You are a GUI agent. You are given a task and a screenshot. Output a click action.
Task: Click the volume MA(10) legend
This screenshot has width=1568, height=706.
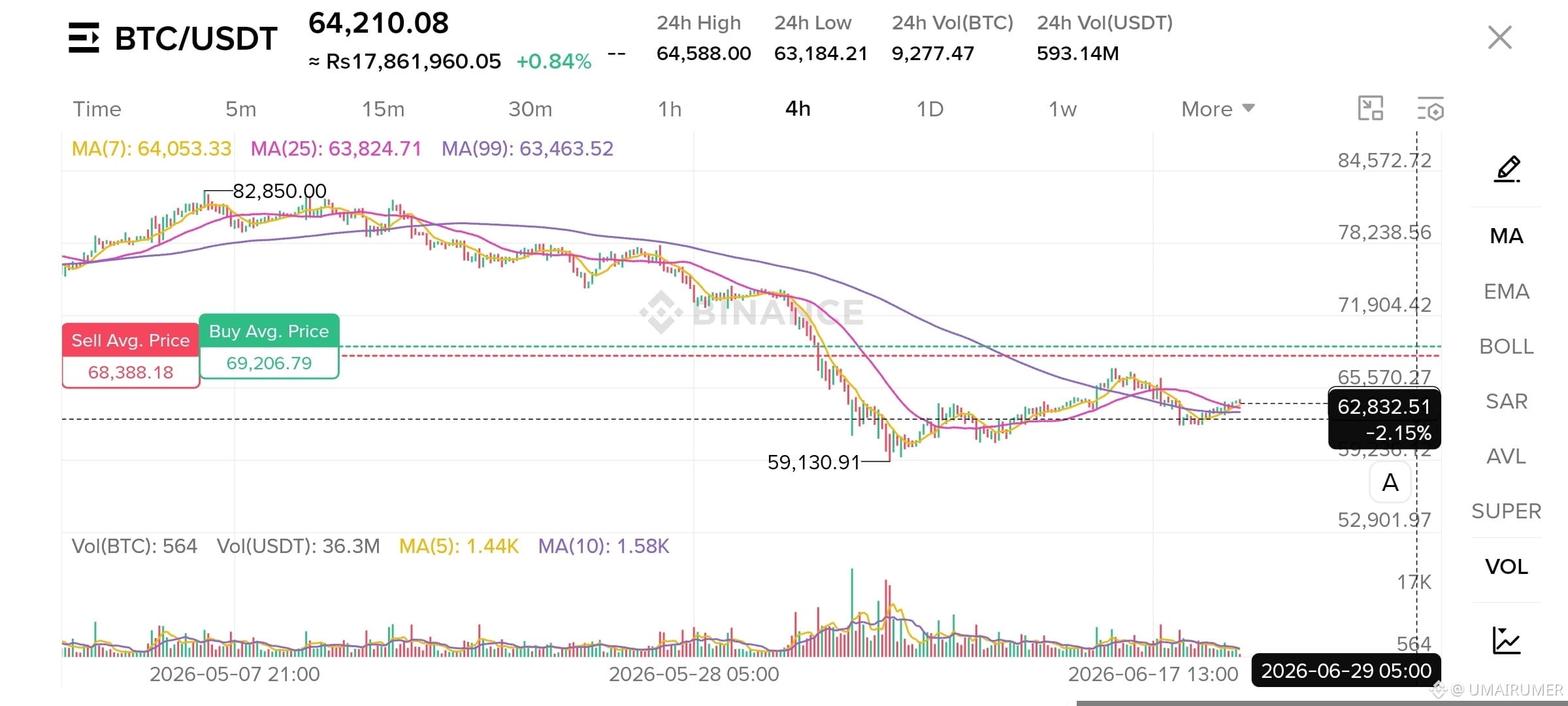(604, 546)
